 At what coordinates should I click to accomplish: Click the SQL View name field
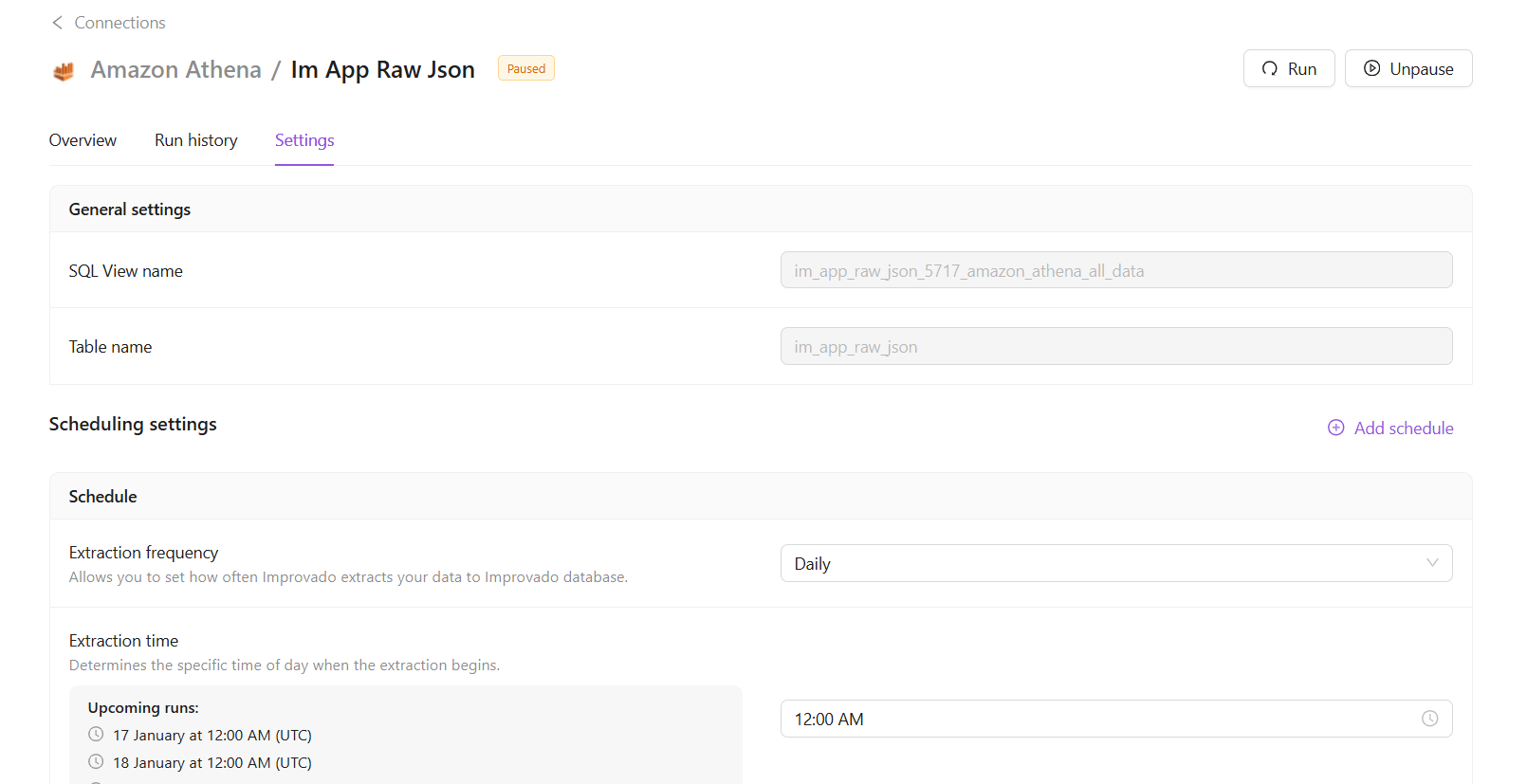click(x=1115, y=270)
